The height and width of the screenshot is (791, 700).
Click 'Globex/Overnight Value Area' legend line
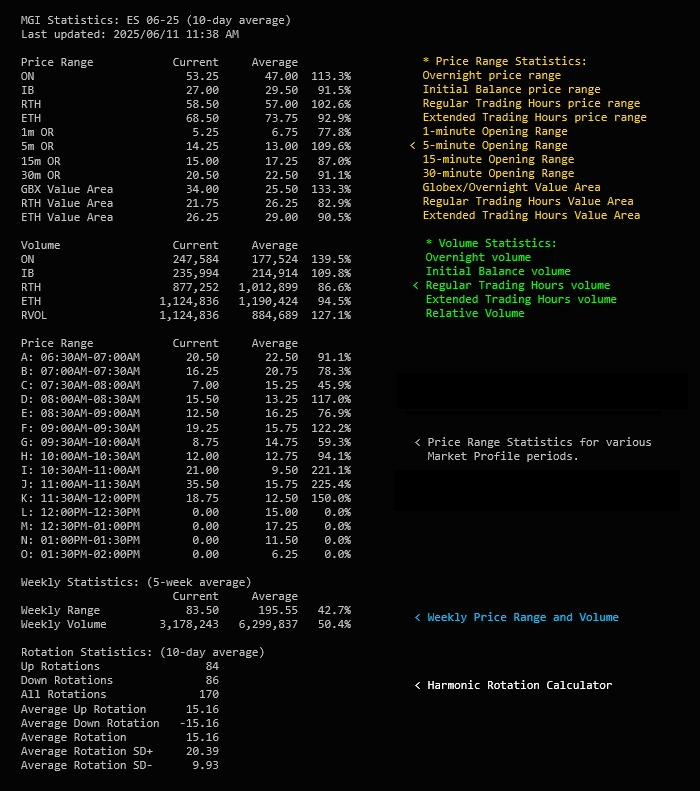(511, 187)
